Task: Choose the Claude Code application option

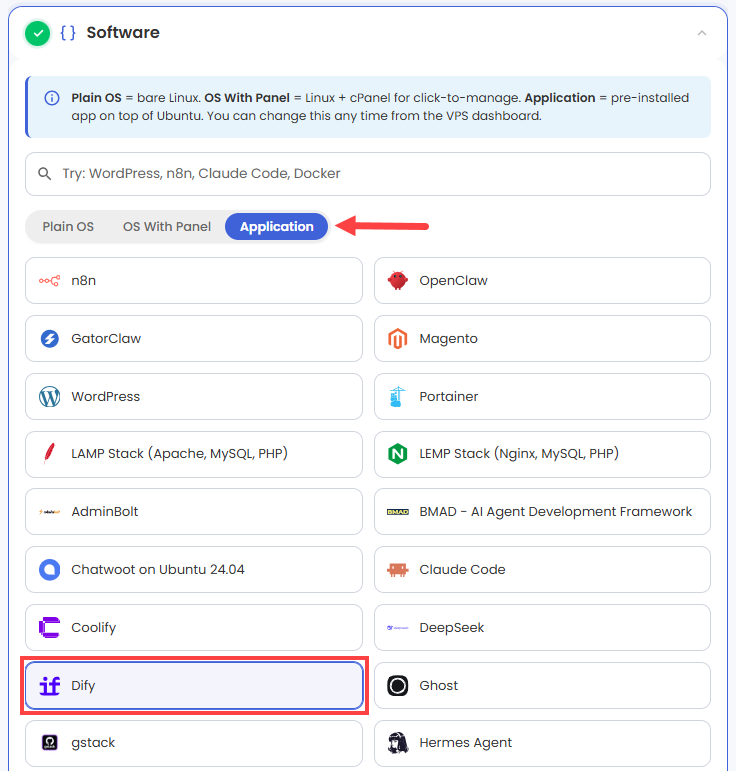Action: tap(542, 569)
